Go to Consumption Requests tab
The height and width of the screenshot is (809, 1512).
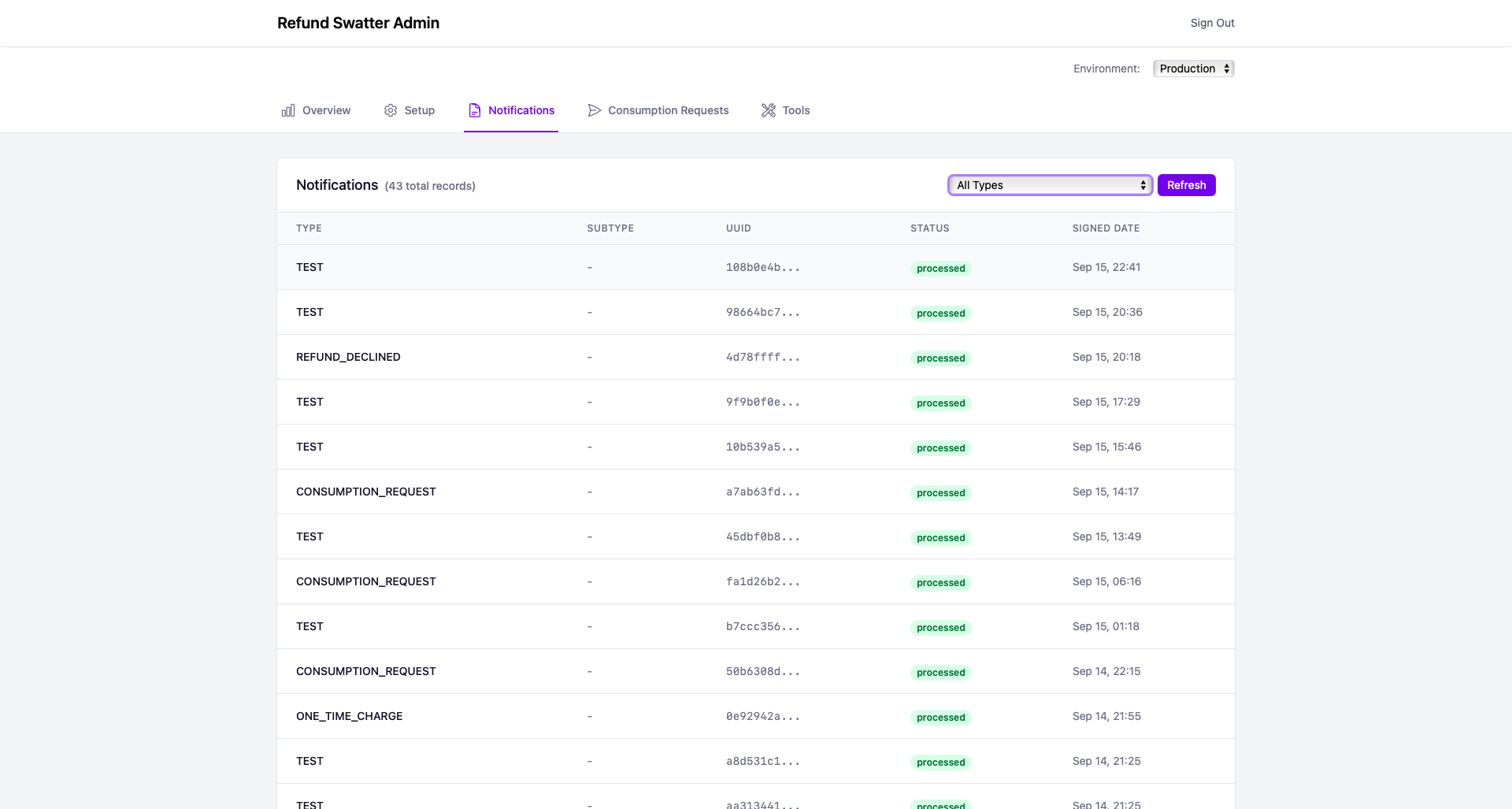tap(658, 110)
